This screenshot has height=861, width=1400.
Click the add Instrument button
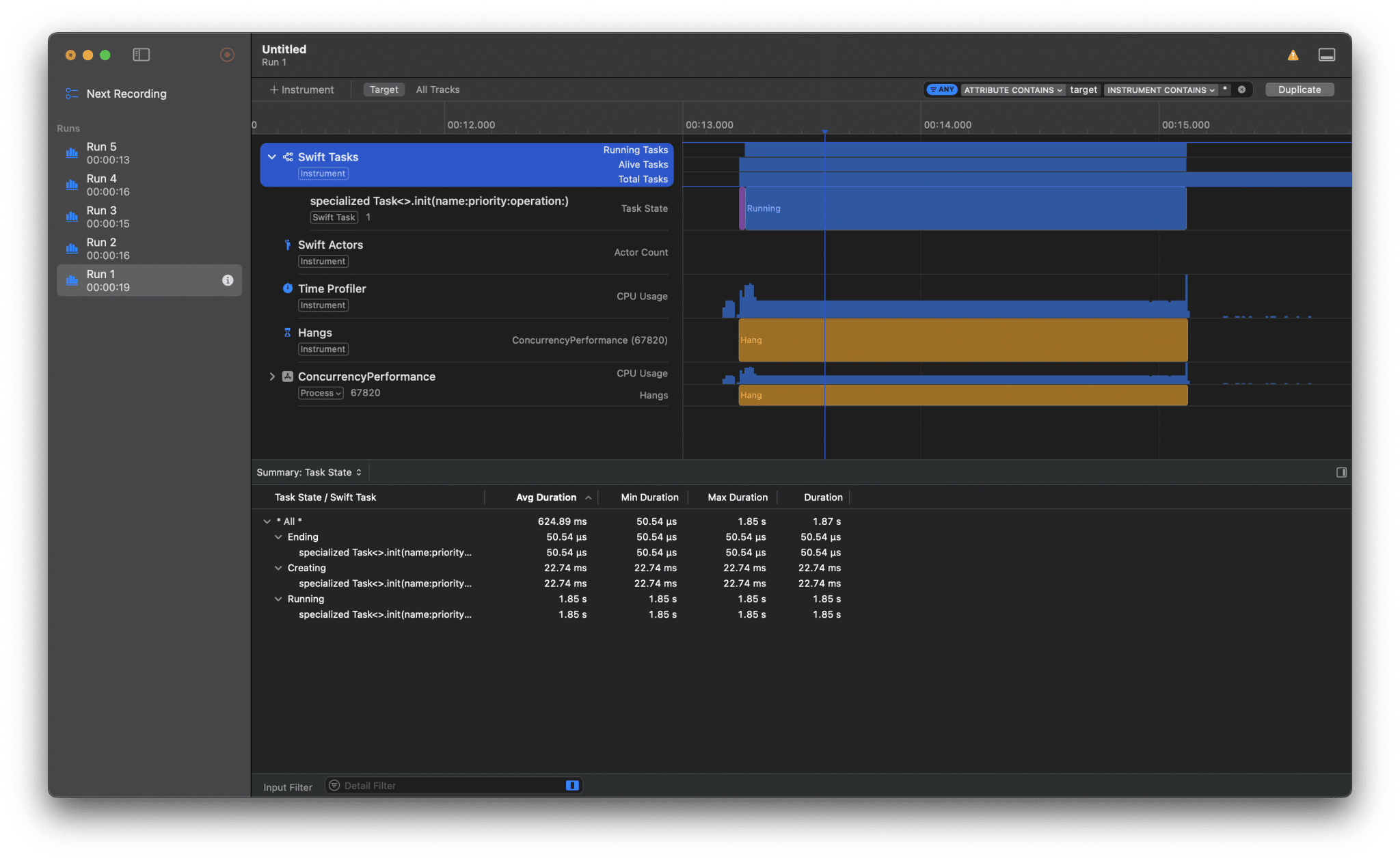pos(301,90)
